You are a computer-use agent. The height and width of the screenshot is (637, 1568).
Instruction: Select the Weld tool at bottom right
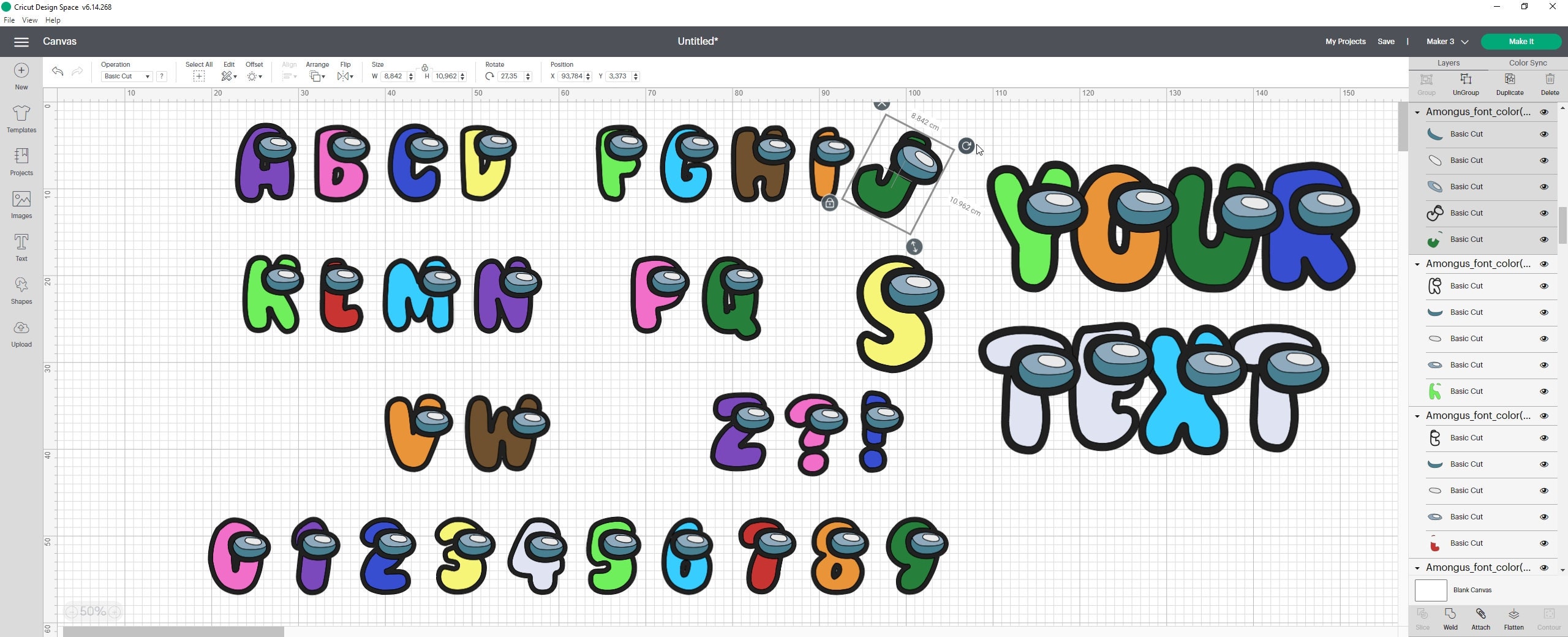click(1450, 617)
